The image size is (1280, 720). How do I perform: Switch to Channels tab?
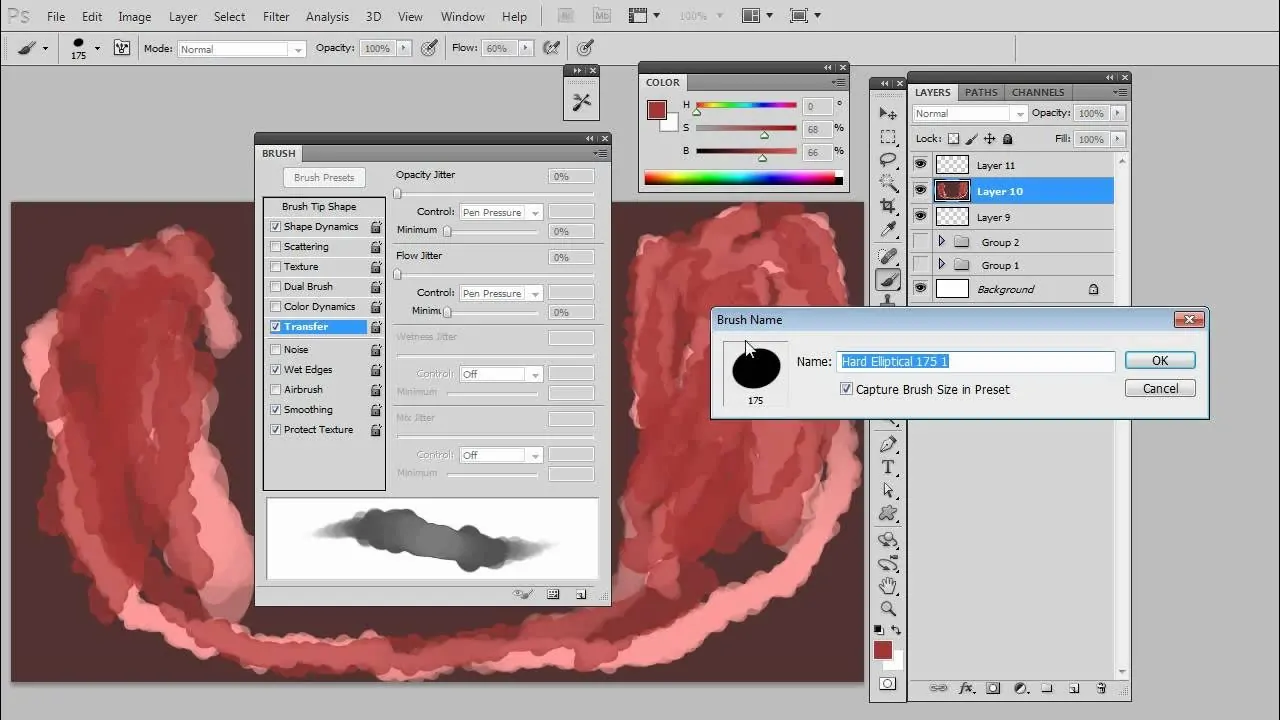pos(1038,92)
